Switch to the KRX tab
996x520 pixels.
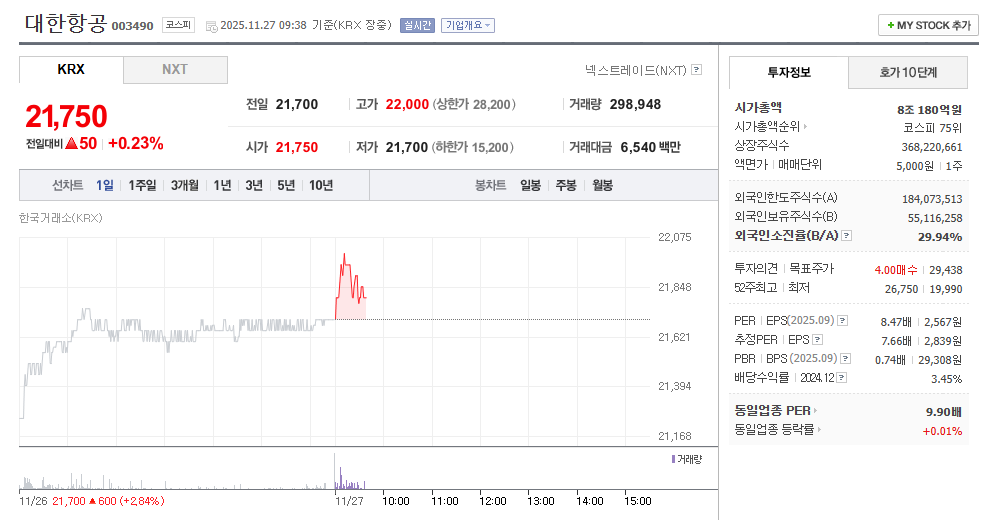click(x=71, y=70)
